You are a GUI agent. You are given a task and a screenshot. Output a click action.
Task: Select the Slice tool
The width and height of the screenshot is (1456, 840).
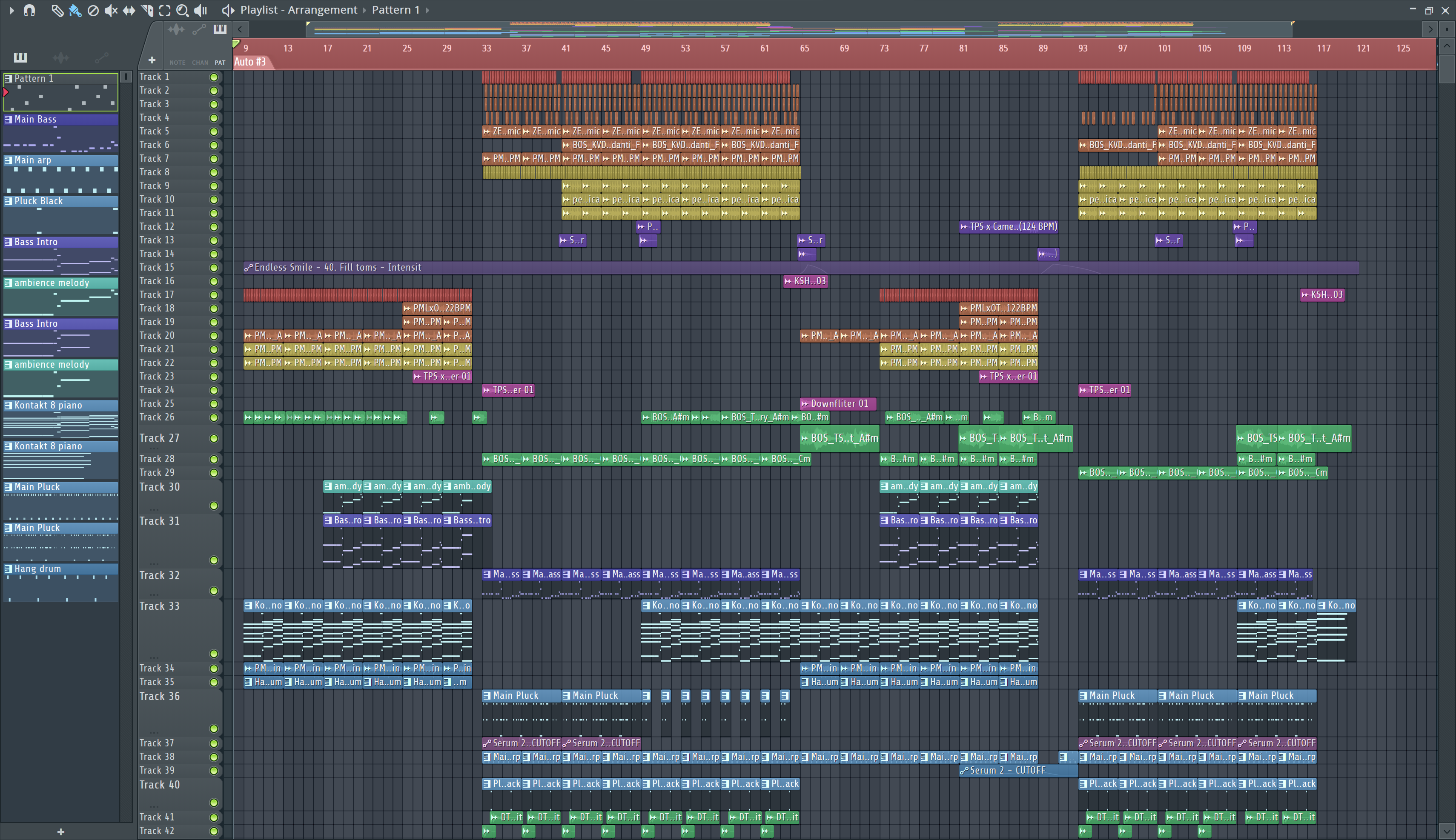[x=147, y=10]
